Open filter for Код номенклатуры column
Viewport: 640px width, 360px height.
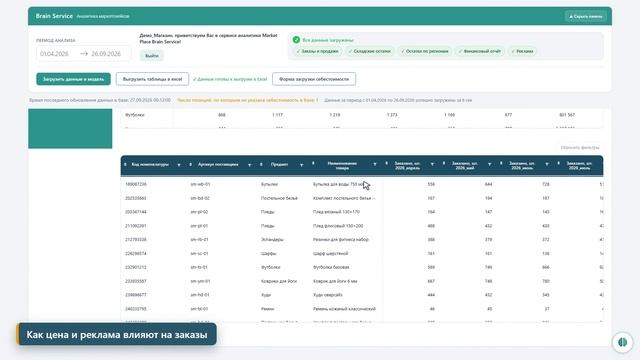tap(179, 165)
